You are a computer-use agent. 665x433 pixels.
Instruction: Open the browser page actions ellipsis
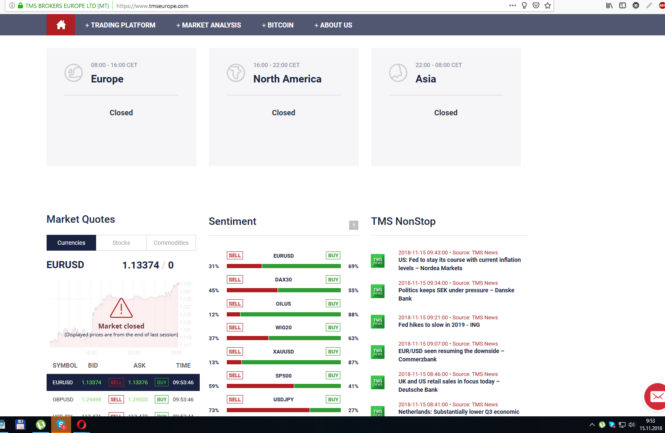[512, 6]
